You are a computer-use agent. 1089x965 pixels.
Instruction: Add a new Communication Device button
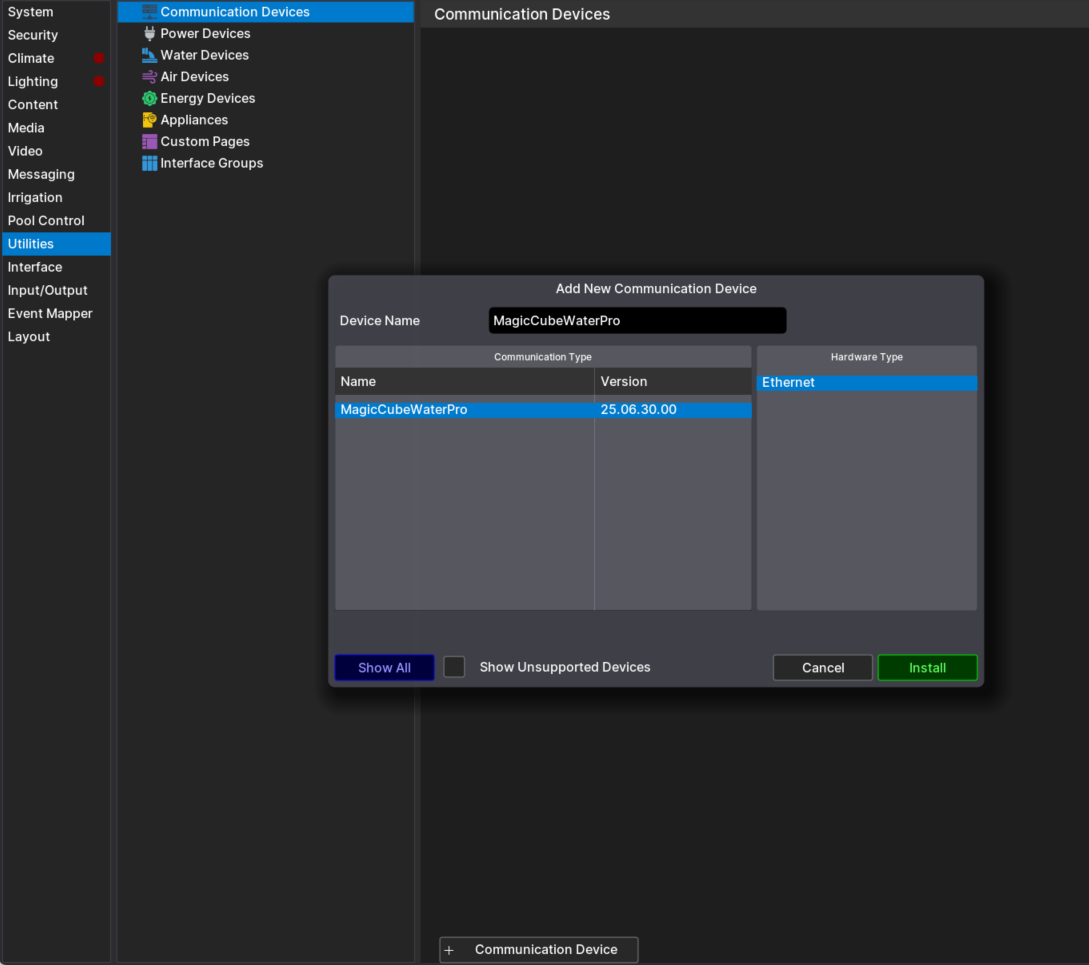pos(538,950)
